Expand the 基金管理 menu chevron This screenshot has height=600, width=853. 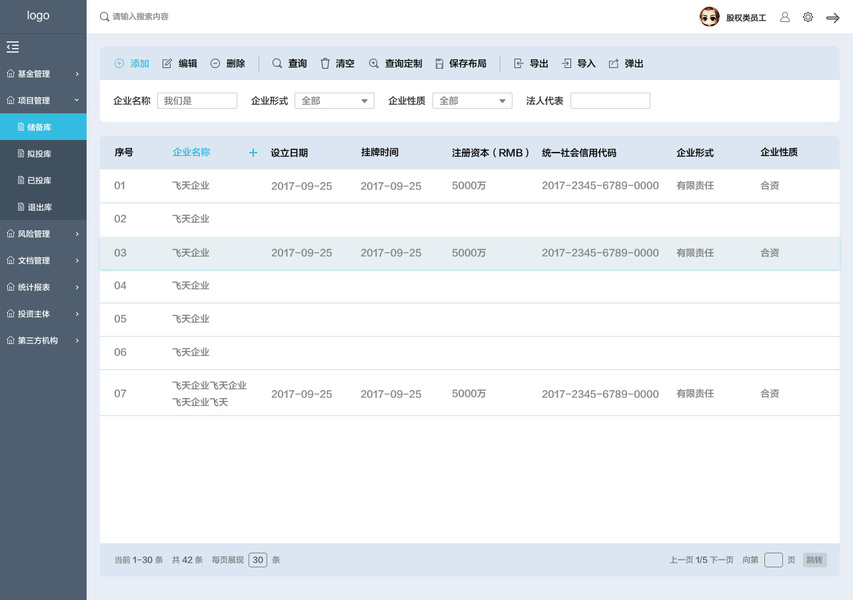(77, 74)
